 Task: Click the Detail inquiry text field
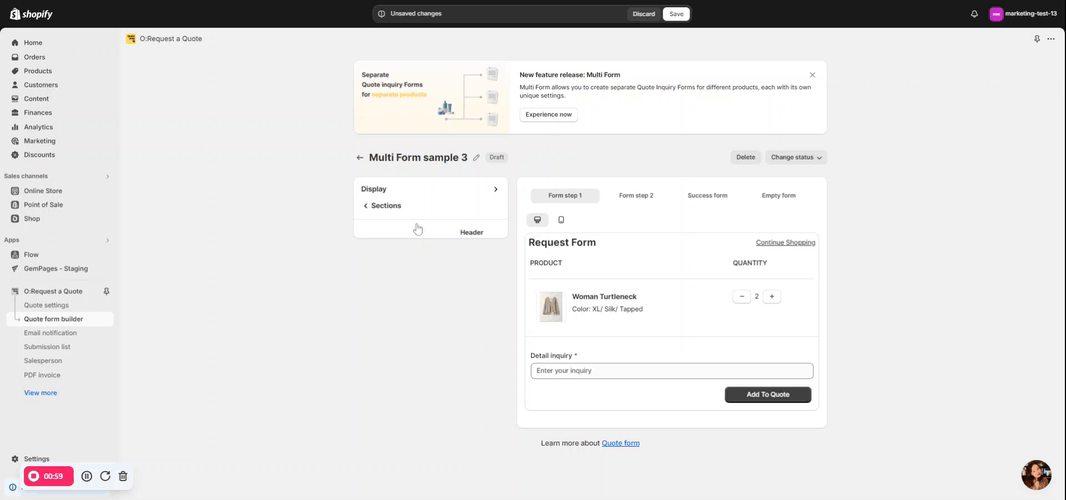pyautogui.click(x=671, y=371)
